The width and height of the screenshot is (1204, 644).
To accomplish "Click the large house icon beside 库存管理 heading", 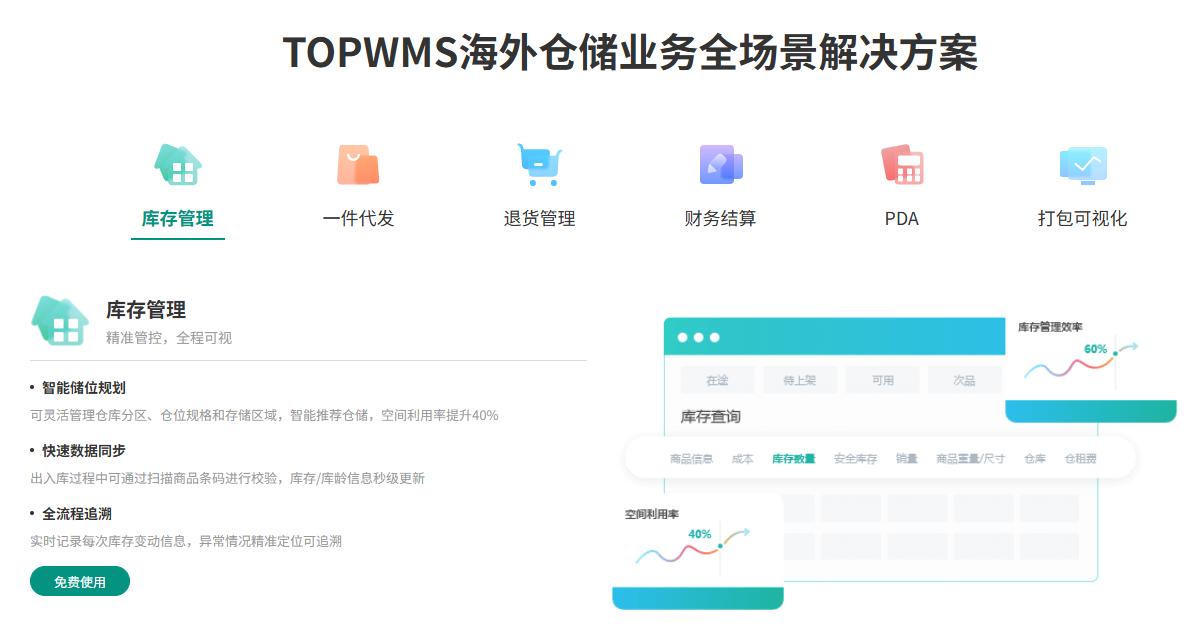I will coord(61,321).
